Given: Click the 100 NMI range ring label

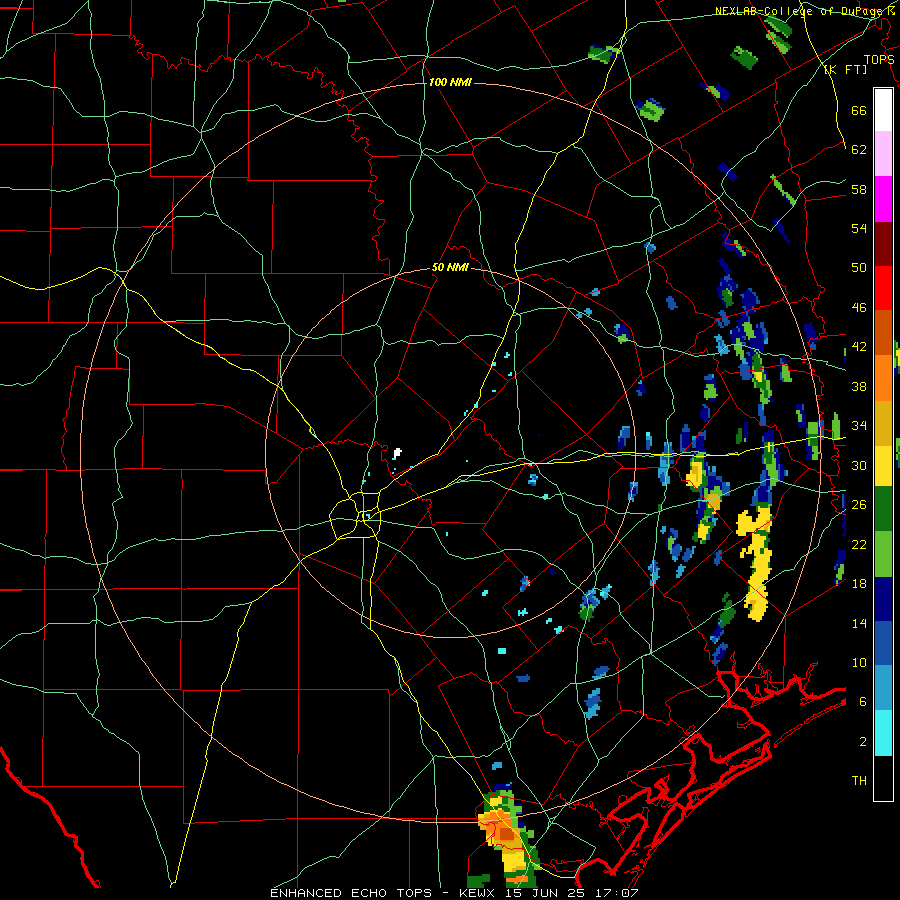Looking at the screenshot, I should 450,83.
